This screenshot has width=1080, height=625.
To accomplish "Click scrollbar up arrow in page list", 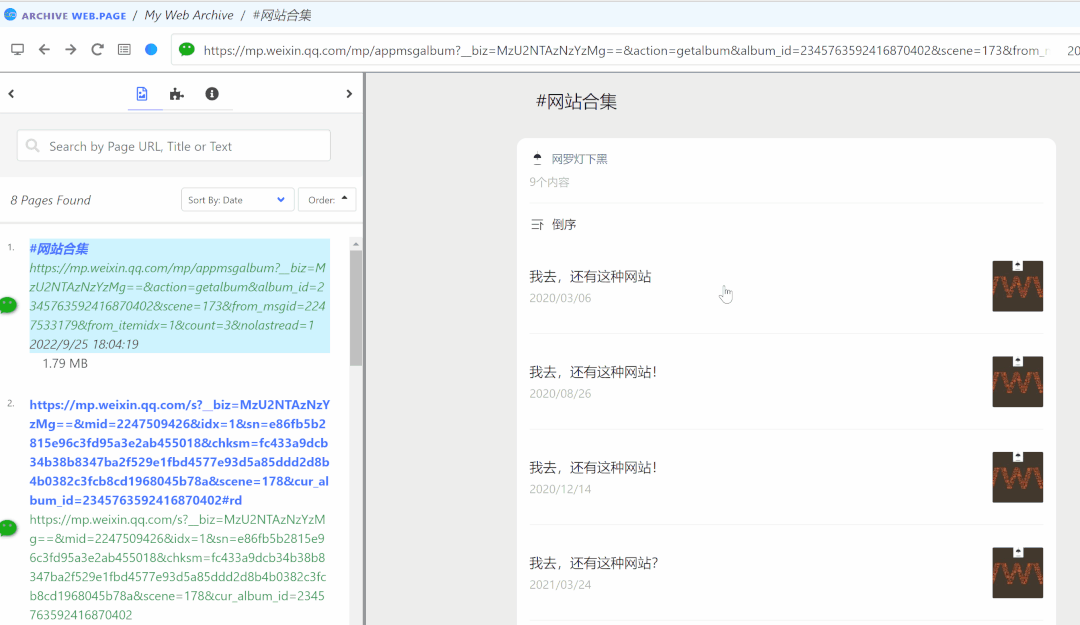I will click(355, 245).
